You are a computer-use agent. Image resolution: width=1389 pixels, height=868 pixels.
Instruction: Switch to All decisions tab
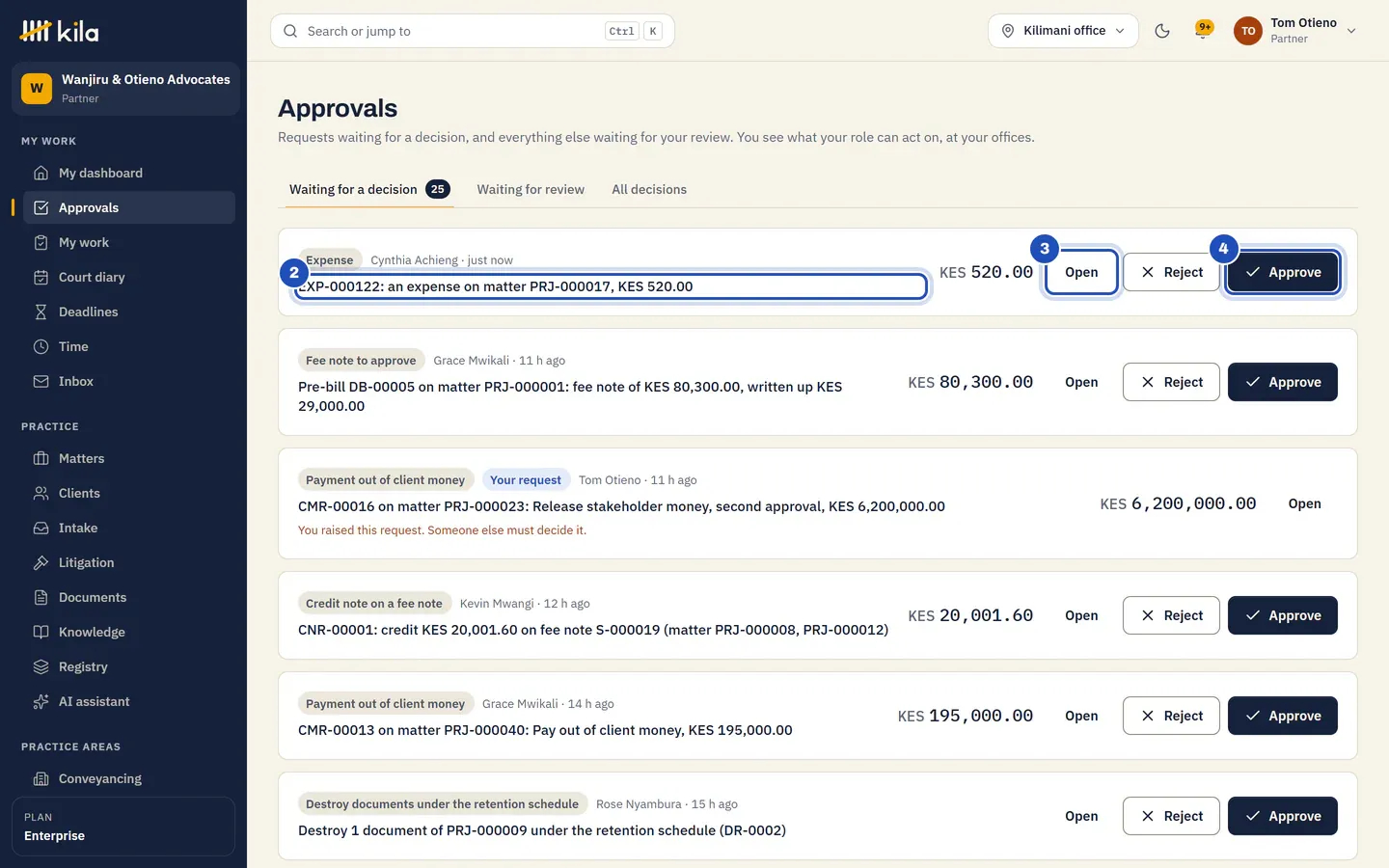tap(649, 189)
